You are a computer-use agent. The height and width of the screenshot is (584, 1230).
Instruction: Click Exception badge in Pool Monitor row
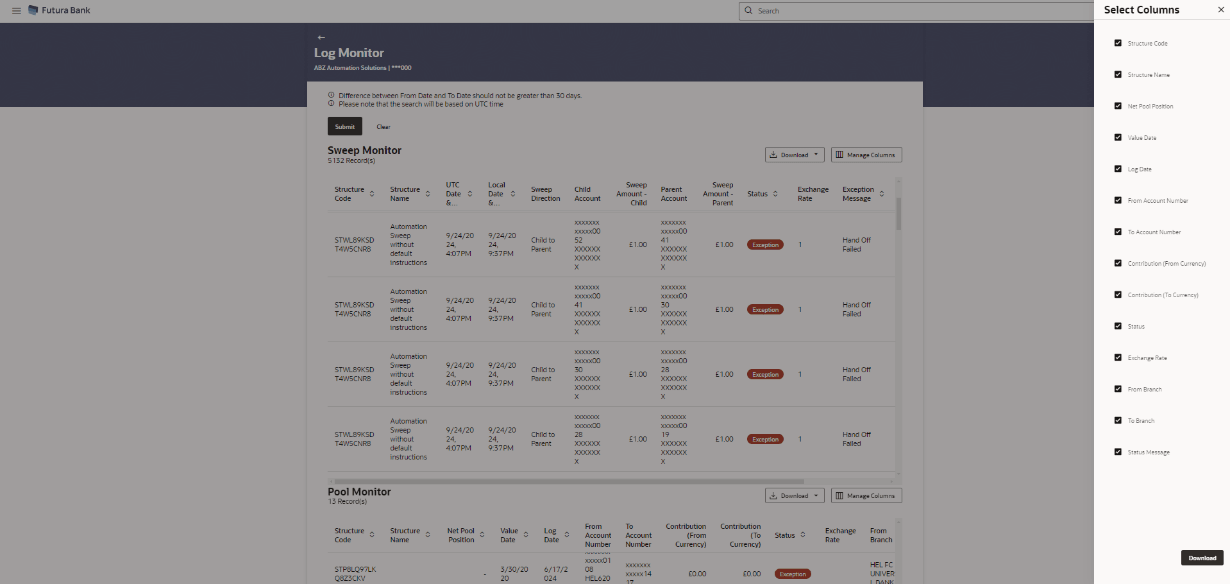[x=793, y=574]
